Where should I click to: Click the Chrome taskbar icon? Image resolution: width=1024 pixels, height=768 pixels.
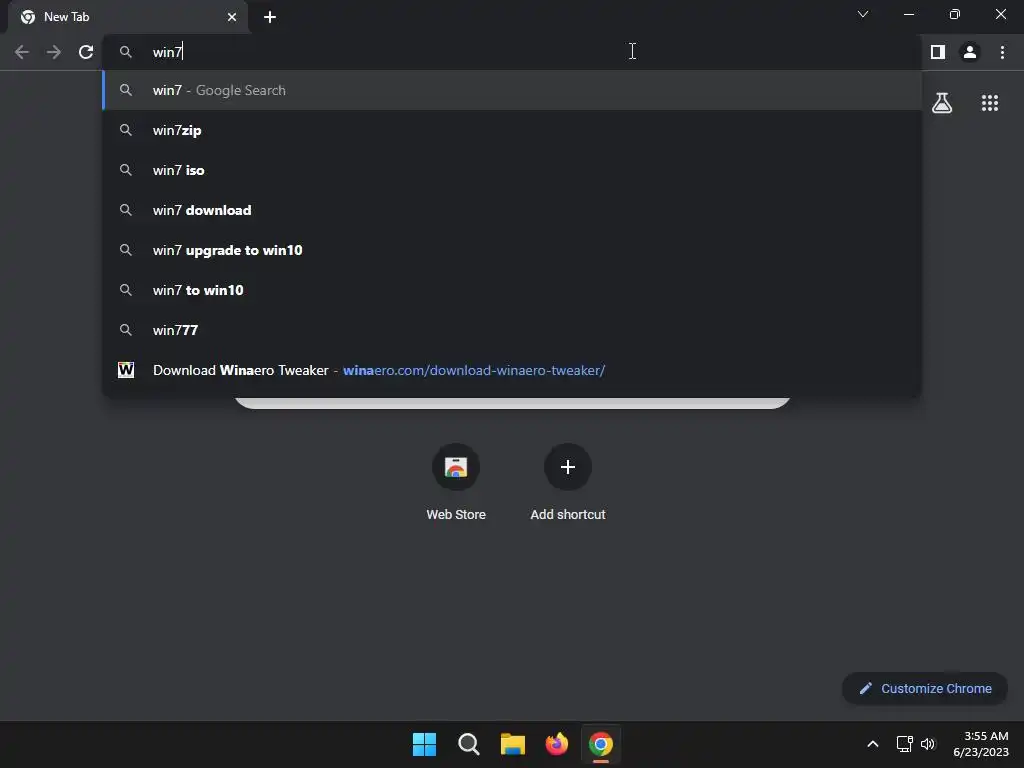click(x=601, y=744)
